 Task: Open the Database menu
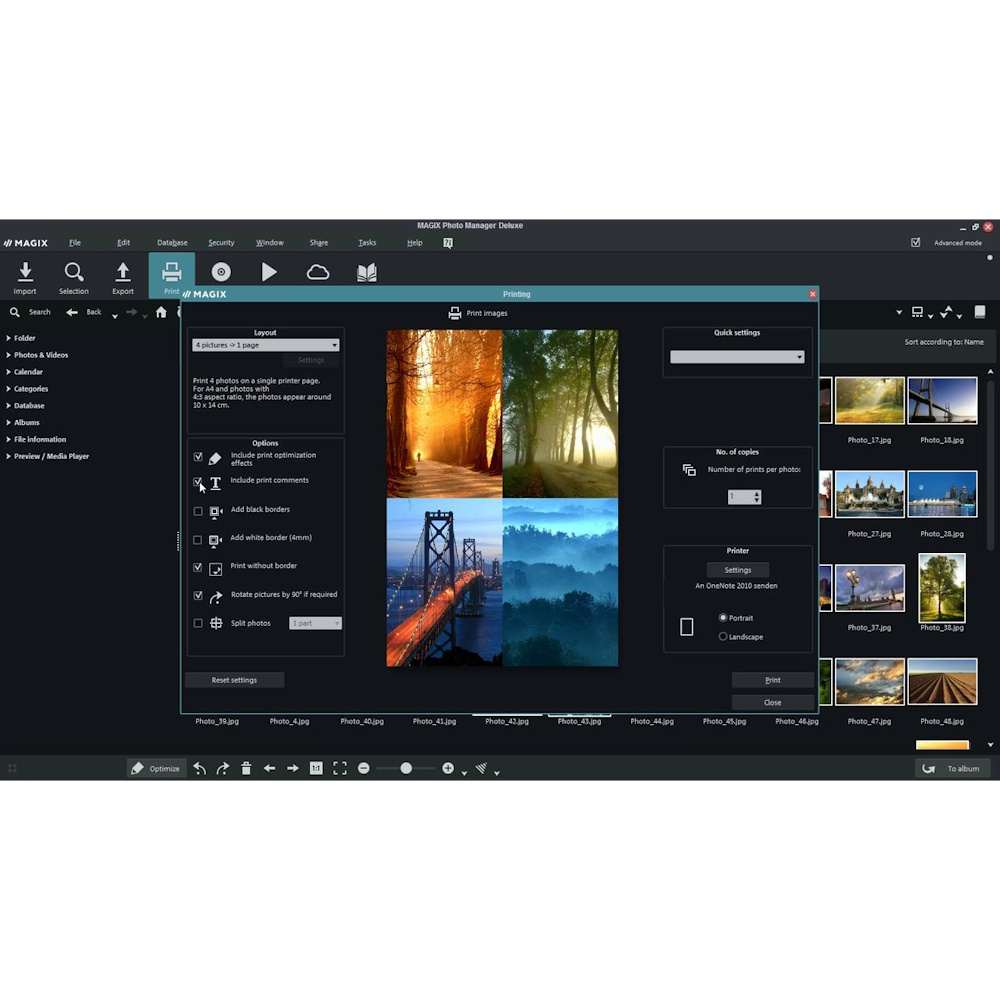click(x=172, y=242)
